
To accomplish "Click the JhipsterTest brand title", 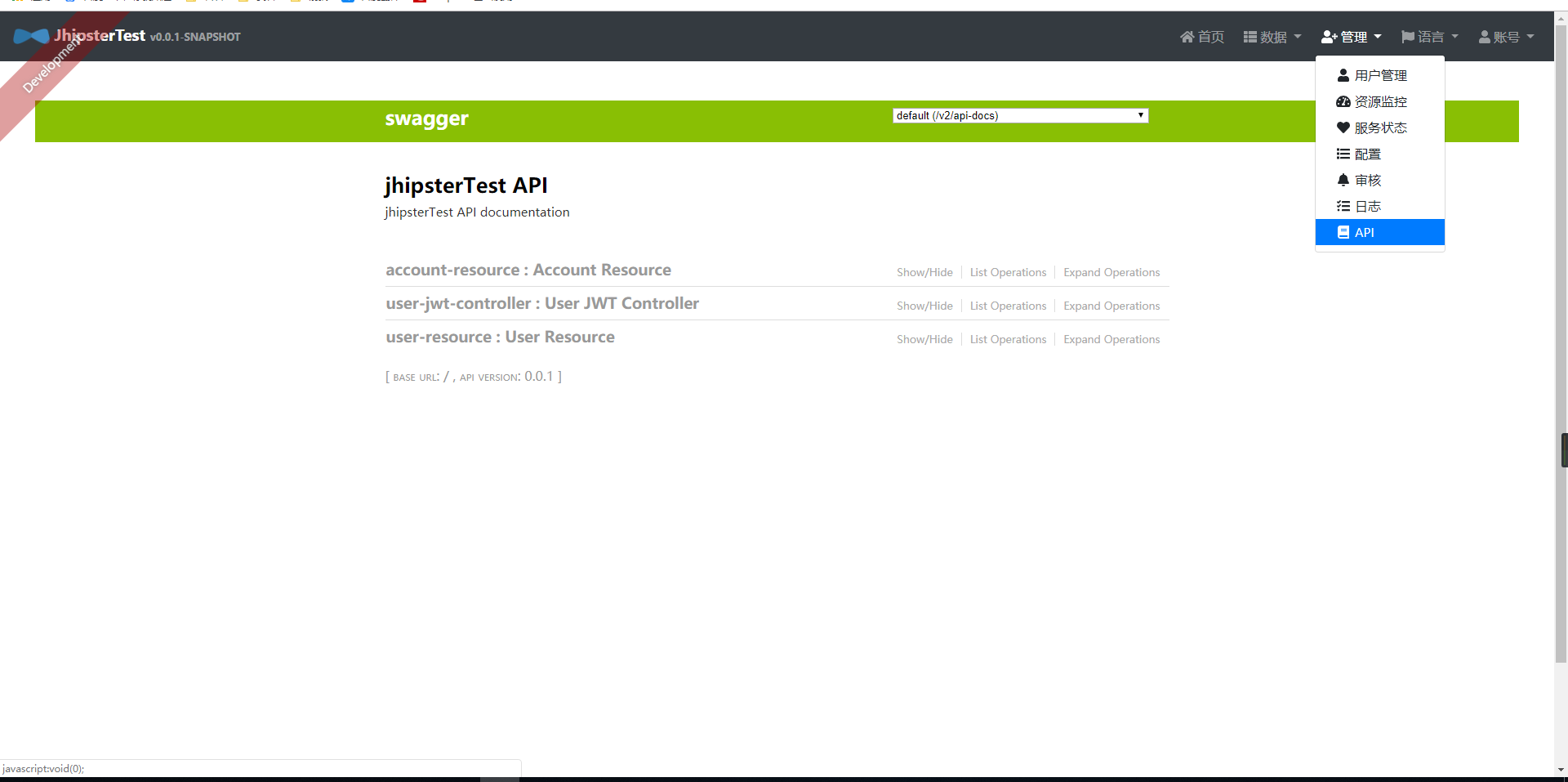I will click(100, 35).
